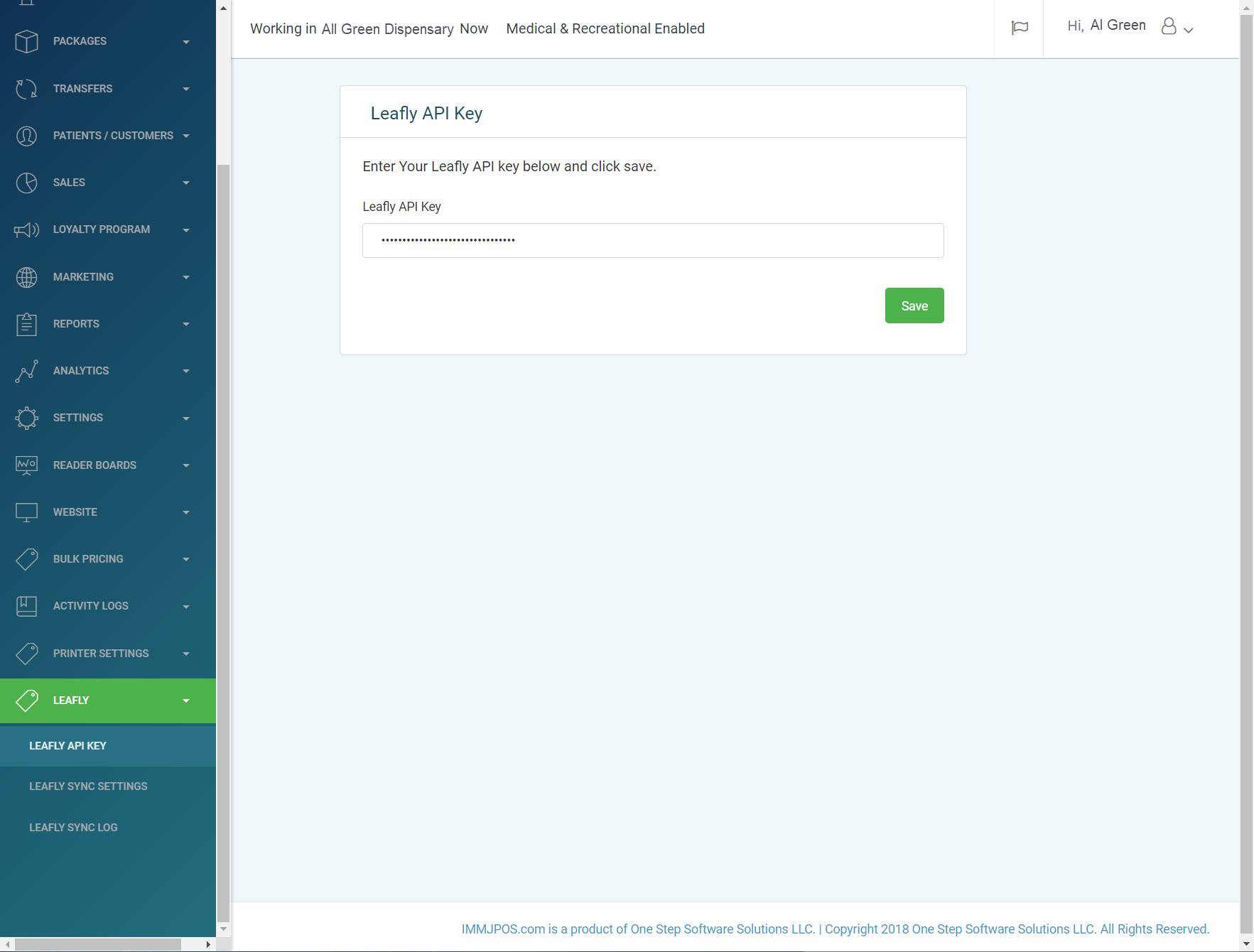This screenshot has height=952, width=1254.
Task: Click the Activity Logs book icon
Action: coord(26,606)
